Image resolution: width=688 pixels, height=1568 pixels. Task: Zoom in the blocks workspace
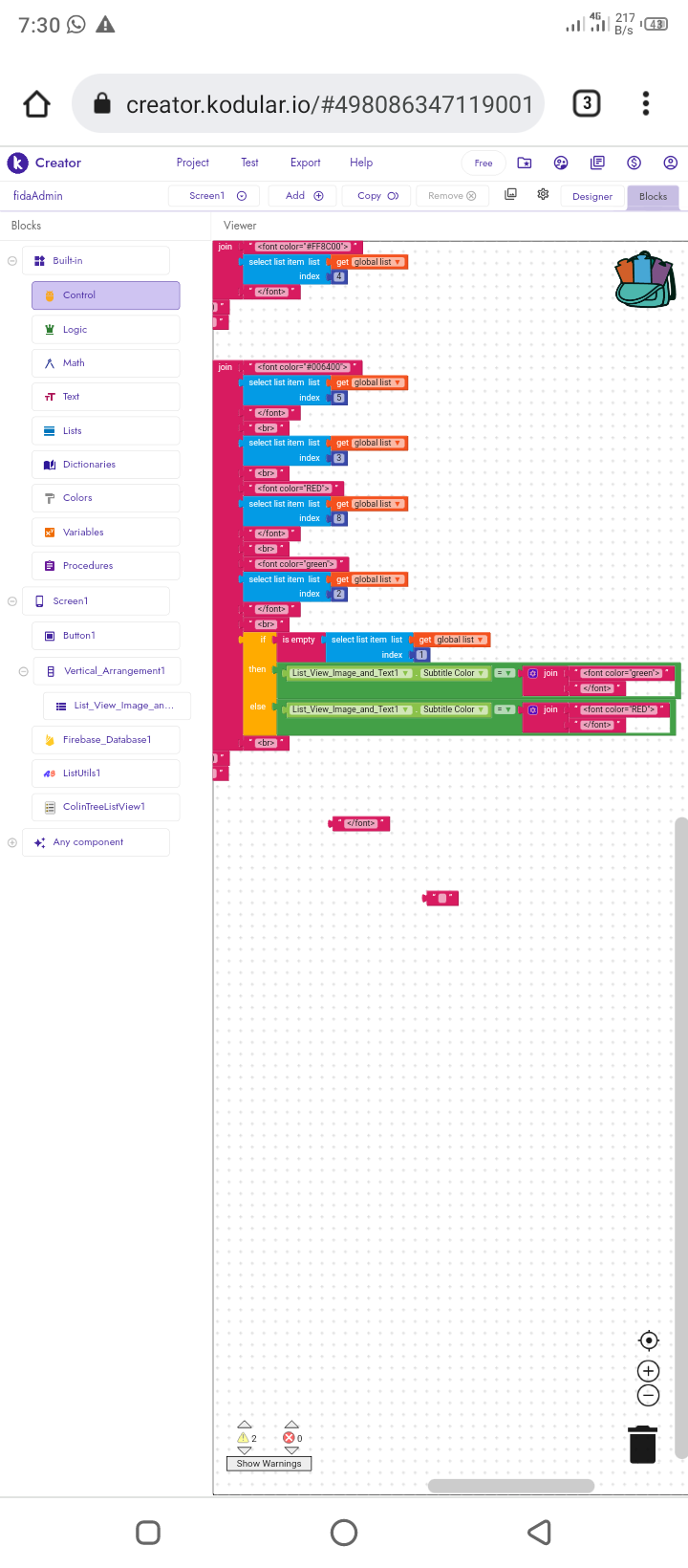coord(648,1371)
